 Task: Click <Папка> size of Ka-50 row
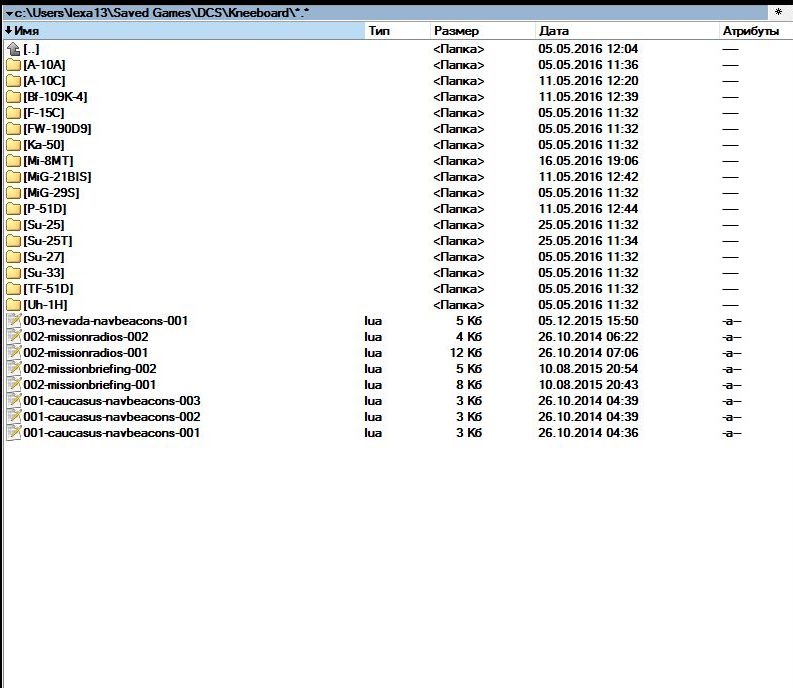pos(459,145)
